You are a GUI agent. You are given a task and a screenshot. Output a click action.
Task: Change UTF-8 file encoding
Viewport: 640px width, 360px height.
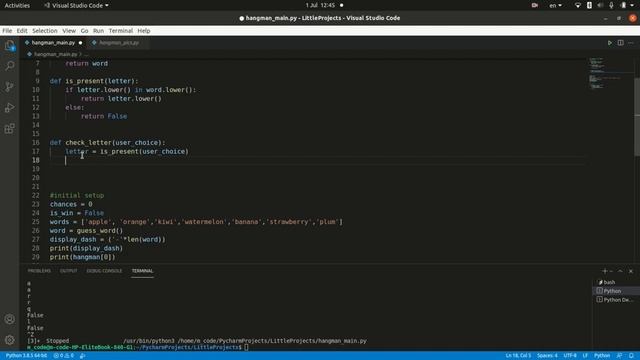(570, 356)
